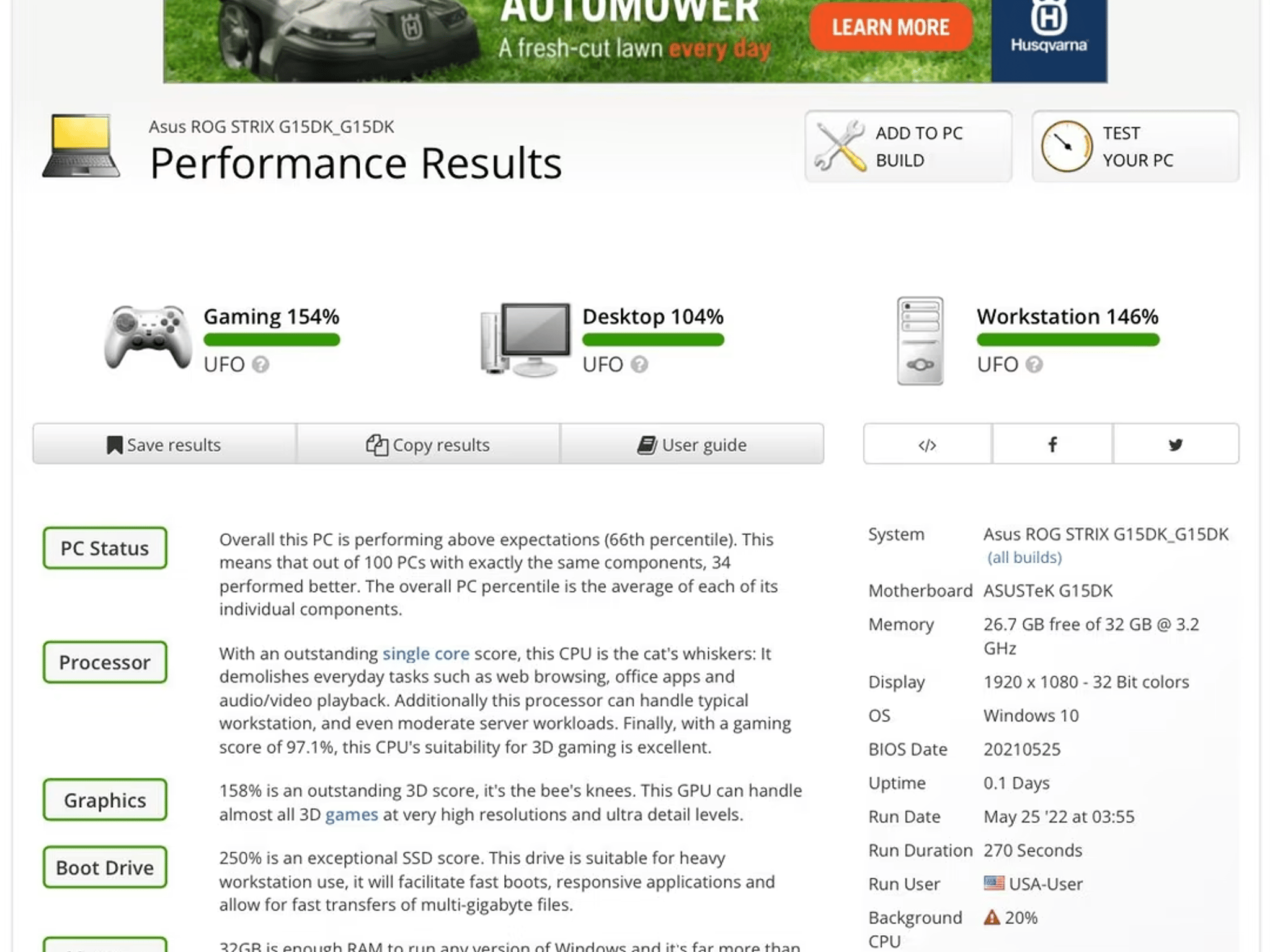Click the 270 Seconds run duration value

[x=1032, y=850]
